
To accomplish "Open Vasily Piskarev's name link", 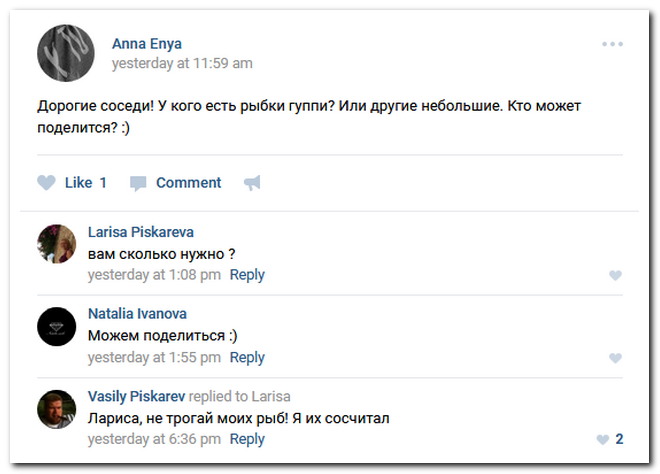I will click(136, 396).
